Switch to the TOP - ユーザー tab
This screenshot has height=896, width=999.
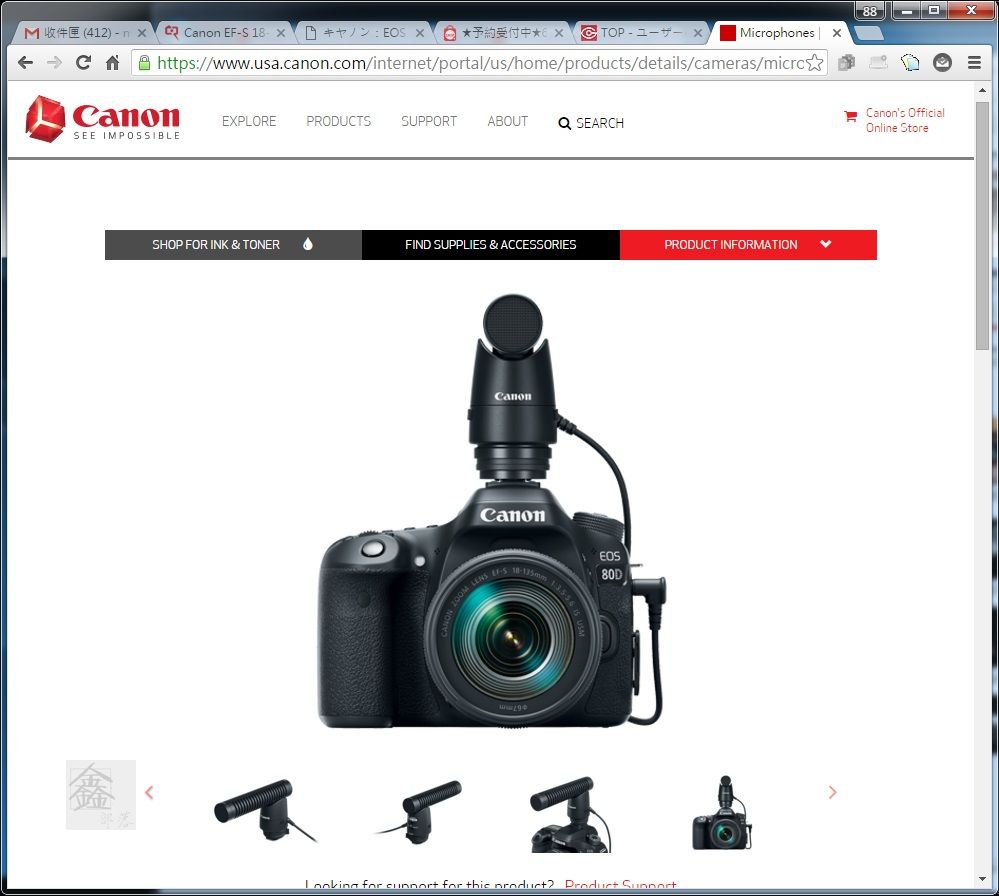(x=641, y=33)
